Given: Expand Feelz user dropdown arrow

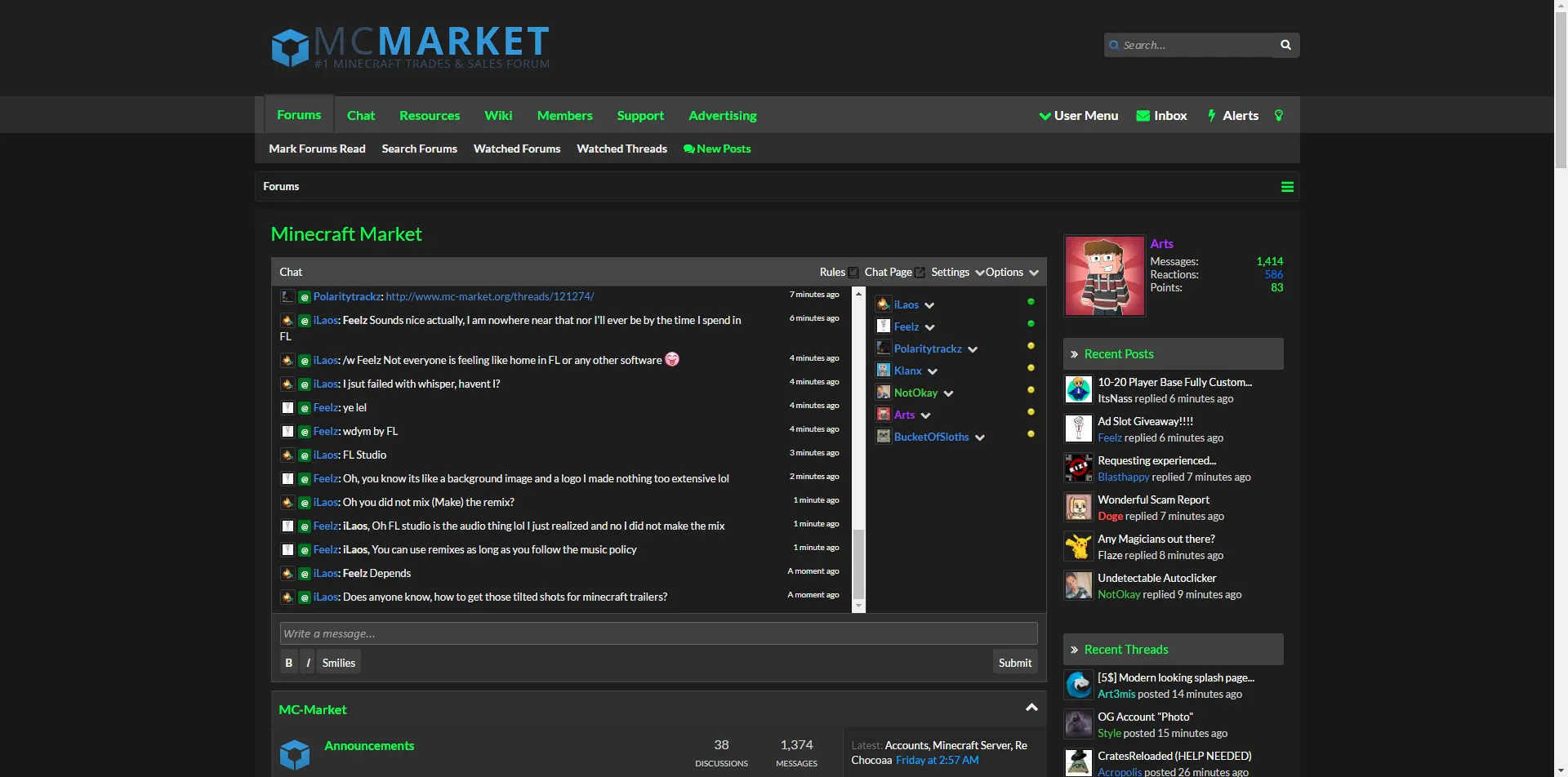Looking at the screenshot, I should tap(929, 327).
